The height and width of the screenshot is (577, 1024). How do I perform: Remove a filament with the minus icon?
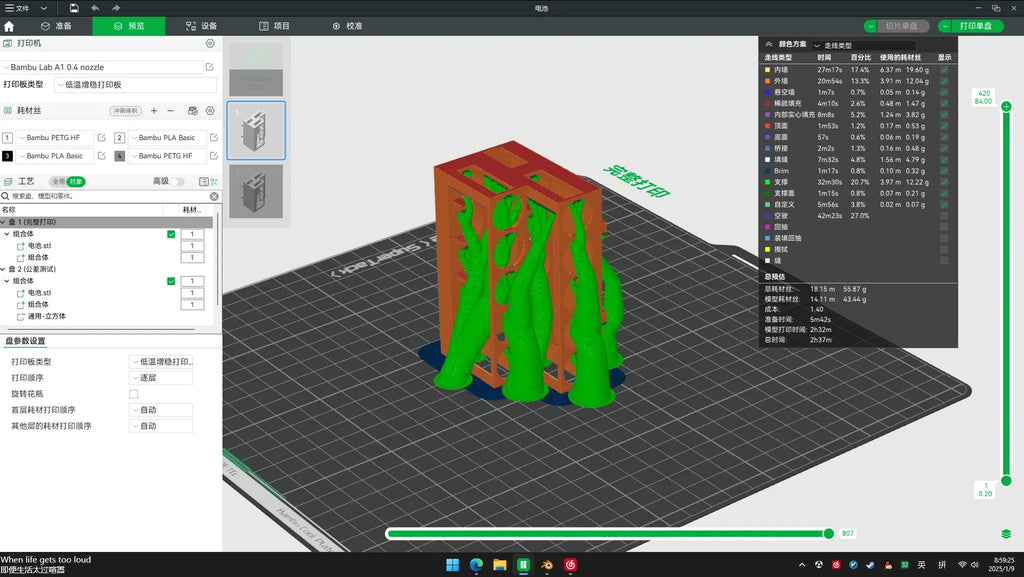[170, 111]
